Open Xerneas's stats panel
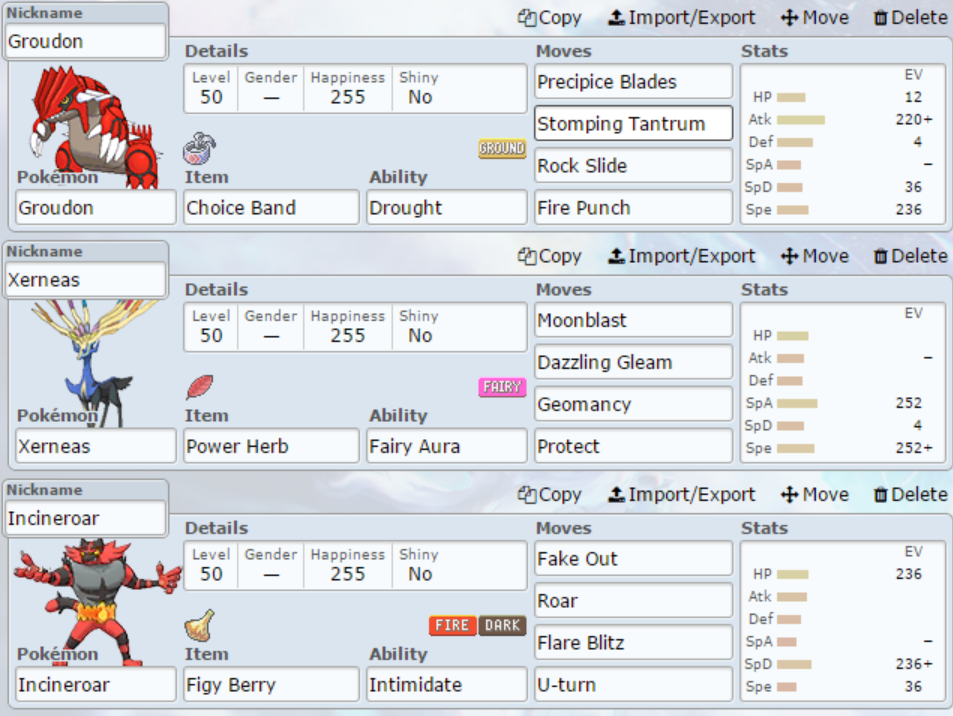 coord(842,382)
